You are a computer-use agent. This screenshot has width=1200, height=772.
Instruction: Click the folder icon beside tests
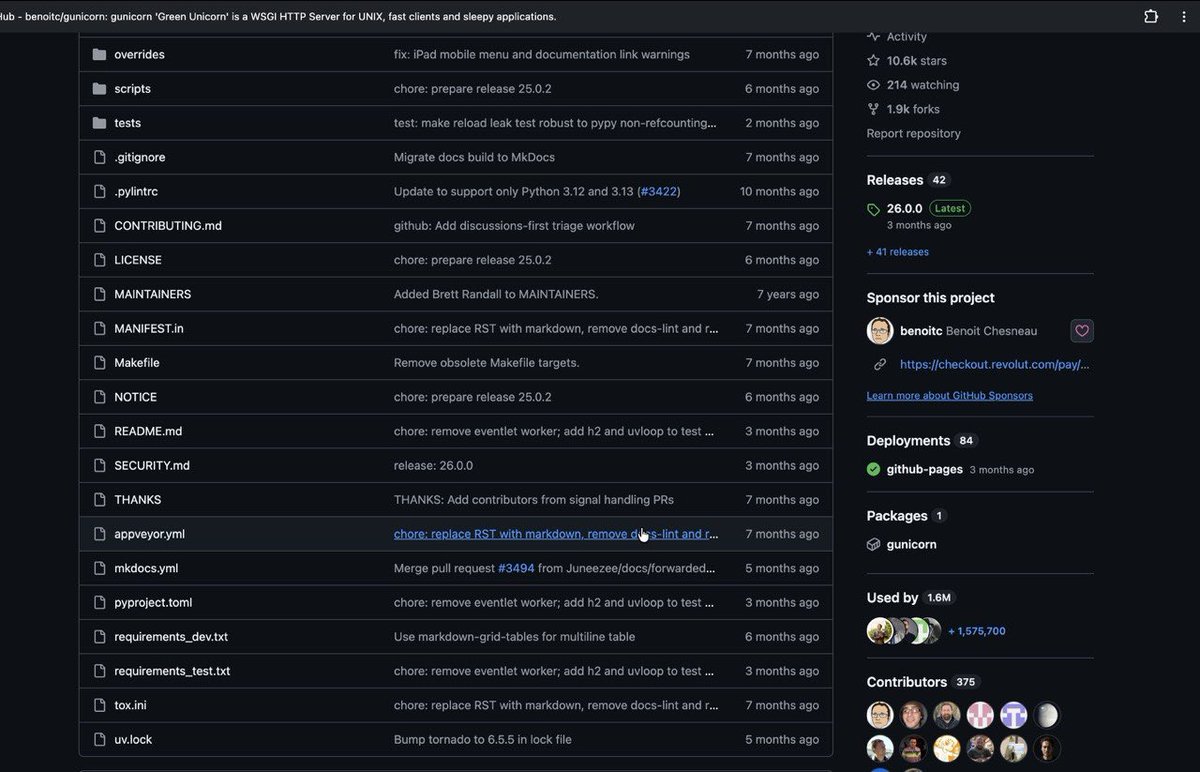(x=99, y=123)
